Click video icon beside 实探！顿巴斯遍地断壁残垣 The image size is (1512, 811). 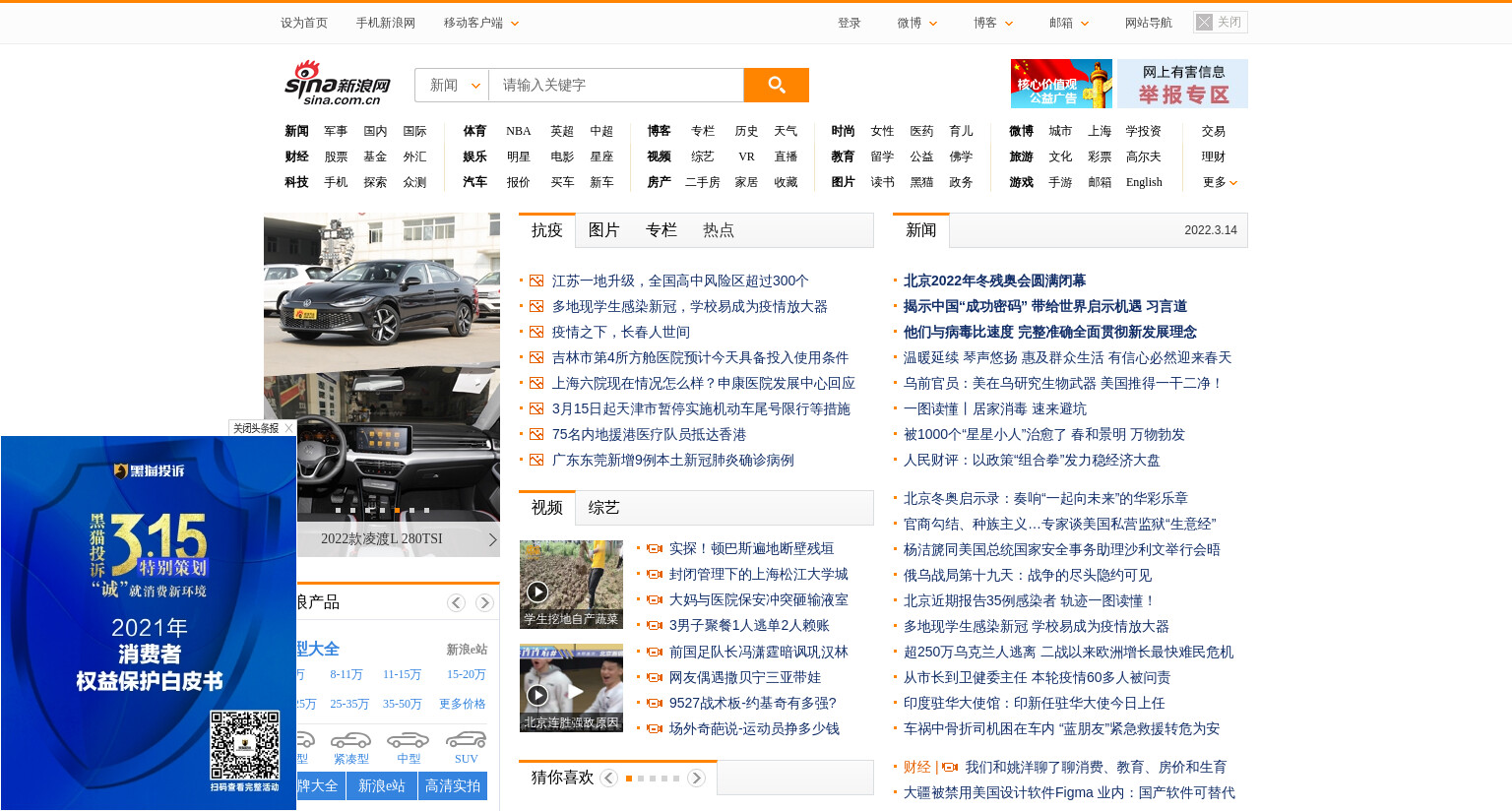pos(655,548)
